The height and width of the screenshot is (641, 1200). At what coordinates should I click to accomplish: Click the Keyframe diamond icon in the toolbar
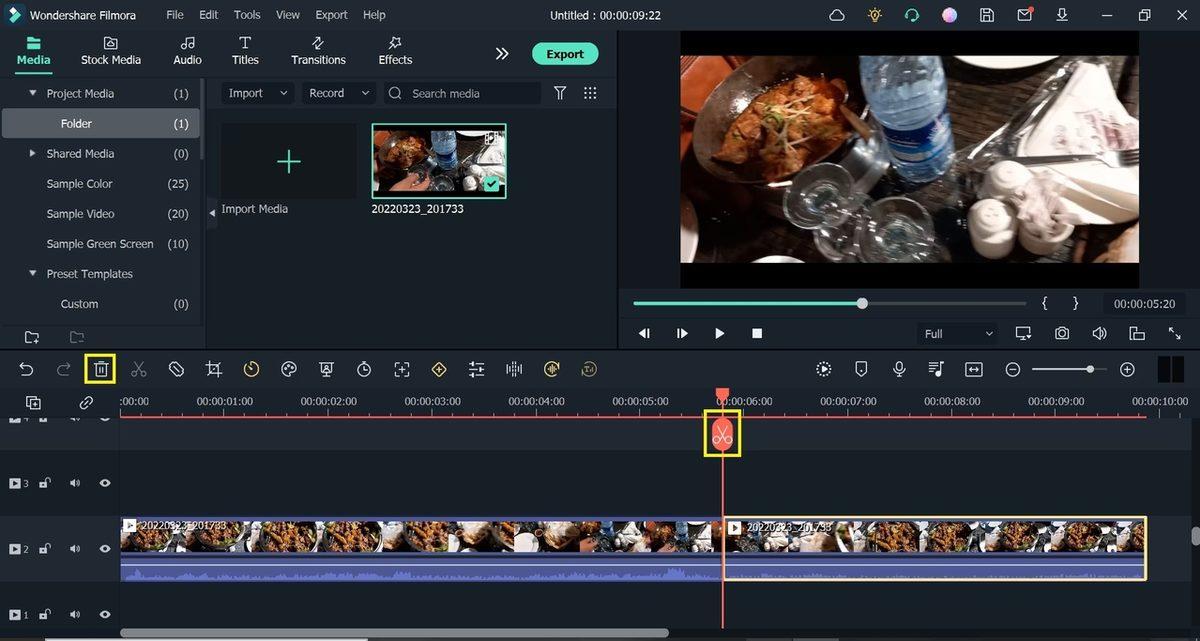coord(439,369)
